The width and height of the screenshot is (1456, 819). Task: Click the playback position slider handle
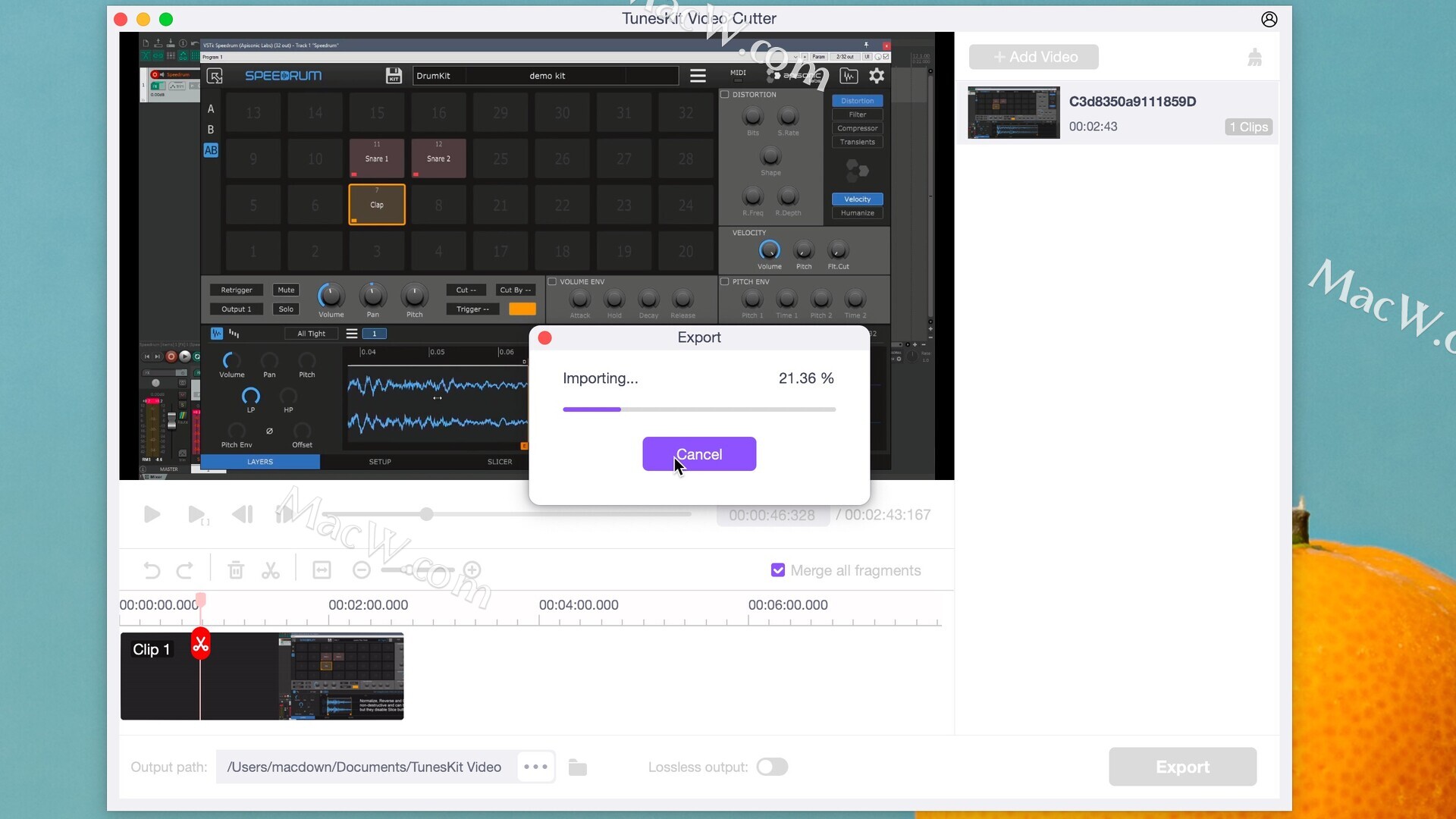pos(427,514)
